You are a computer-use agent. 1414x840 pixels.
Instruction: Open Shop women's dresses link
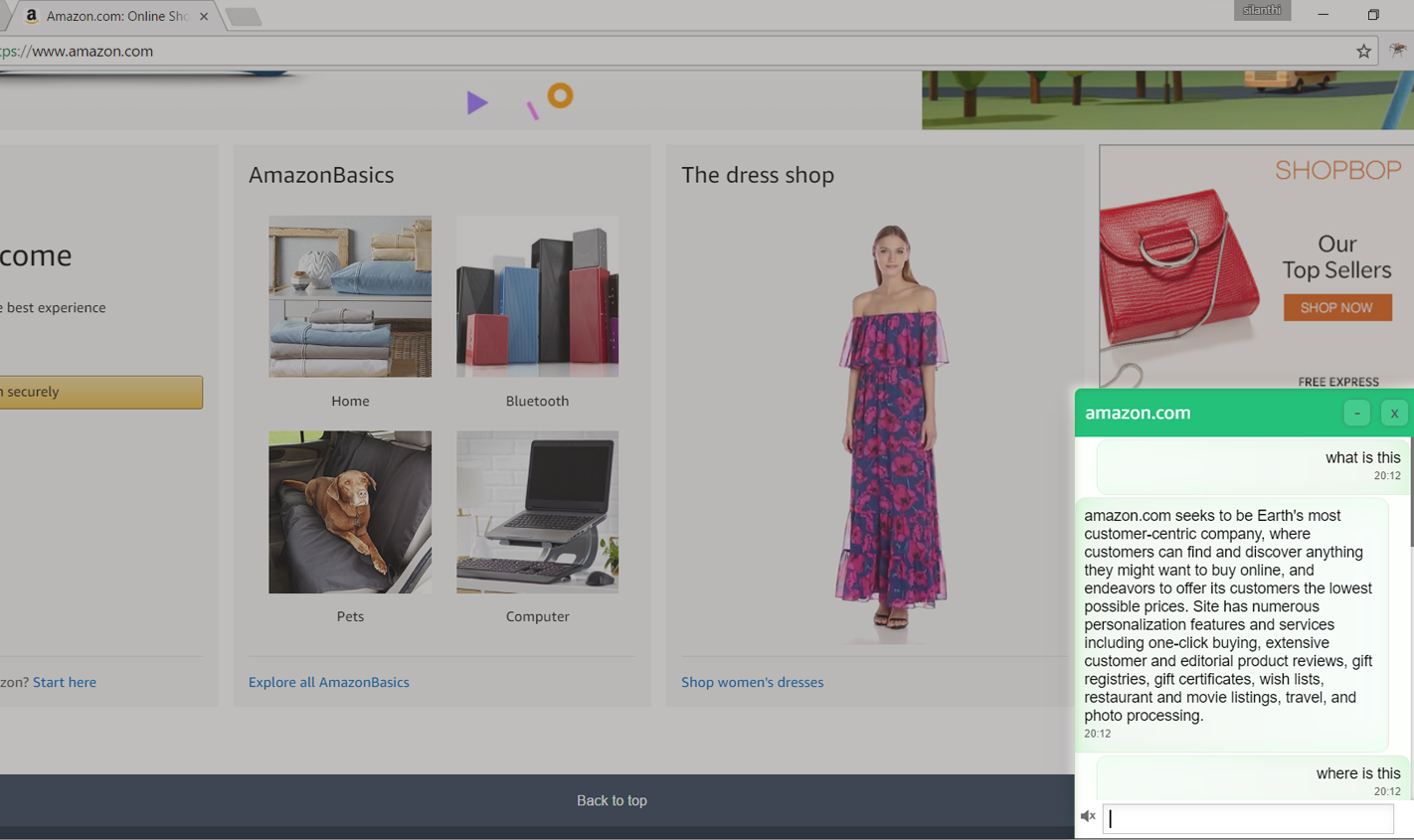pos(752,682)
